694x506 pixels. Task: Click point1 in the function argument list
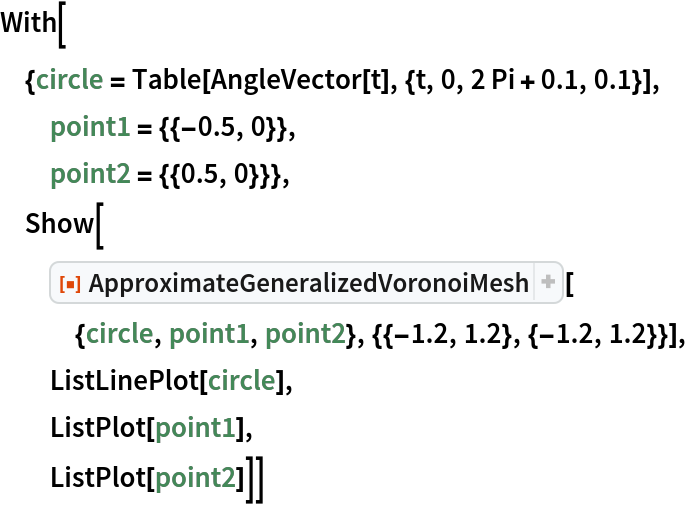(x=209, y=333)
